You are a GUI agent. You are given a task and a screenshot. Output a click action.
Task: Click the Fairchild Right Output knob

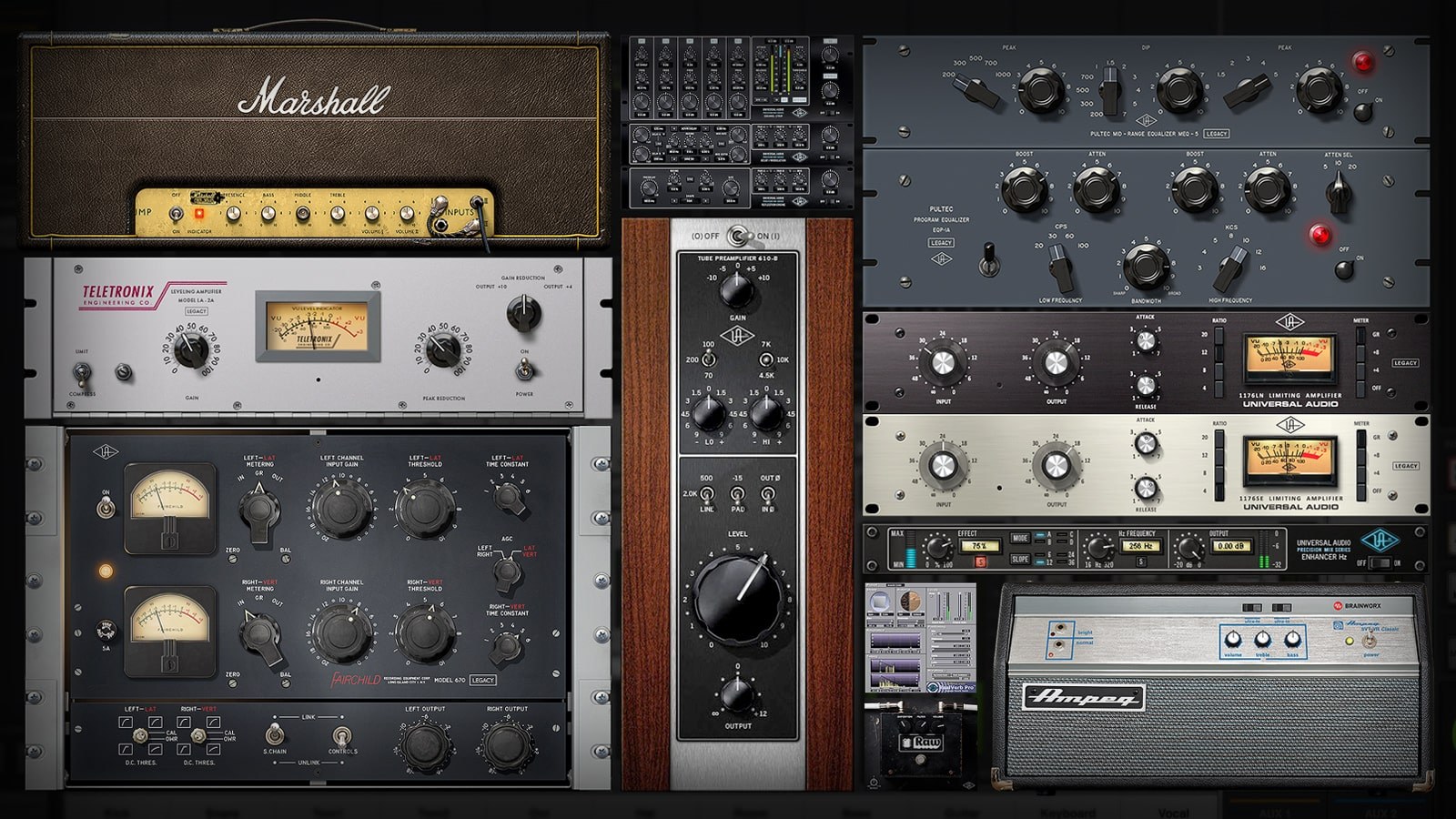(x=507, y=745)
